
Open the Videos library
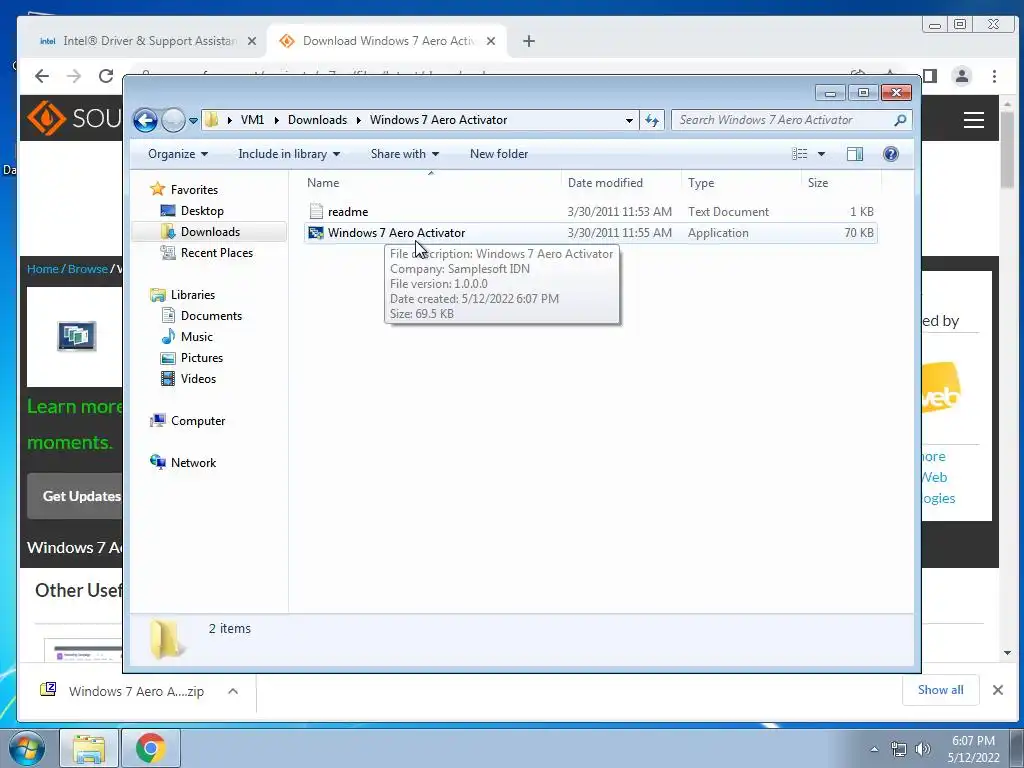(198, 379)
